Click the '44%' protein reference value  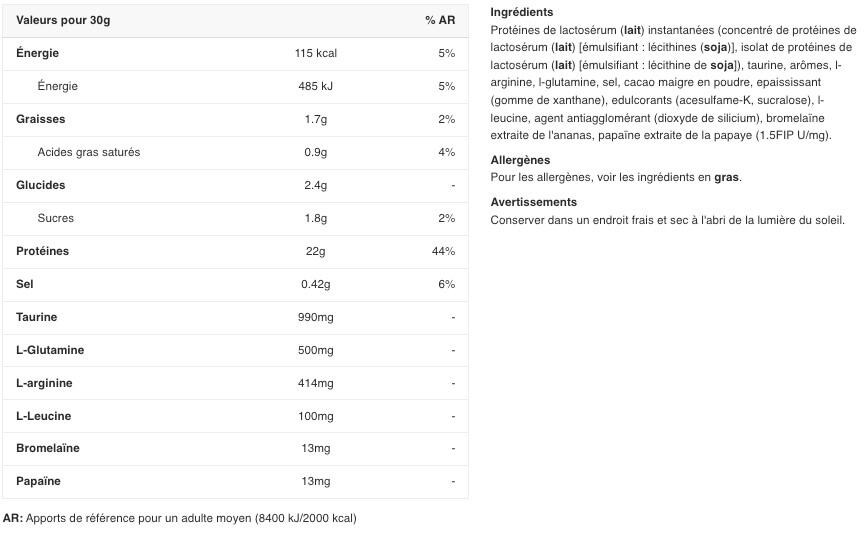[443, 251]
